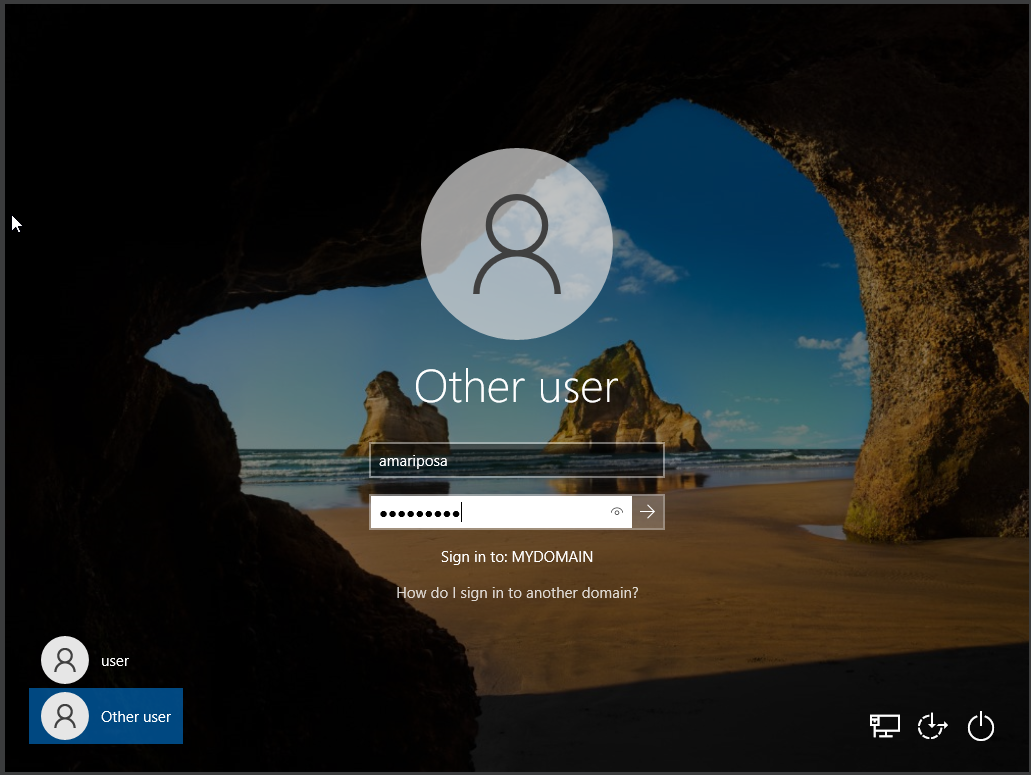Open the power options
The height and width of the screenshot is (775, 1031).
[981, 727]
